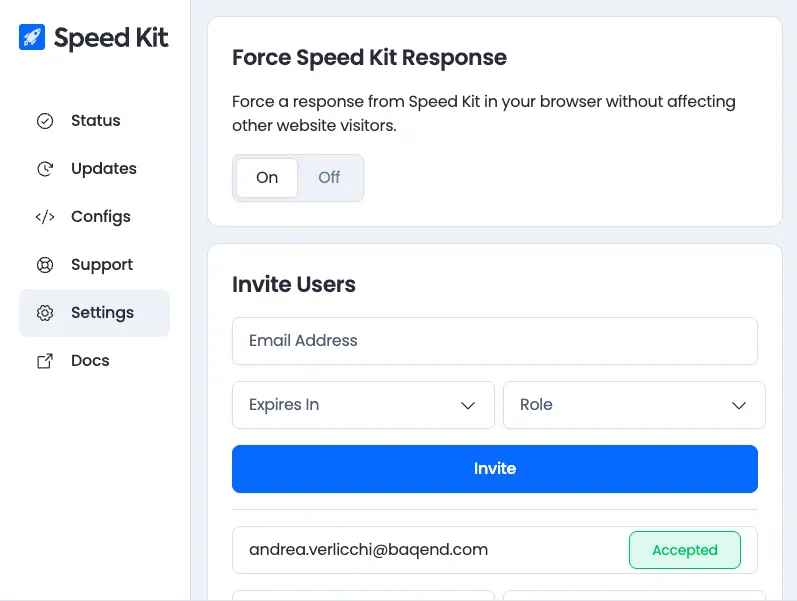
Task: Go to the Updates page
Action: (x=95, y=169)
